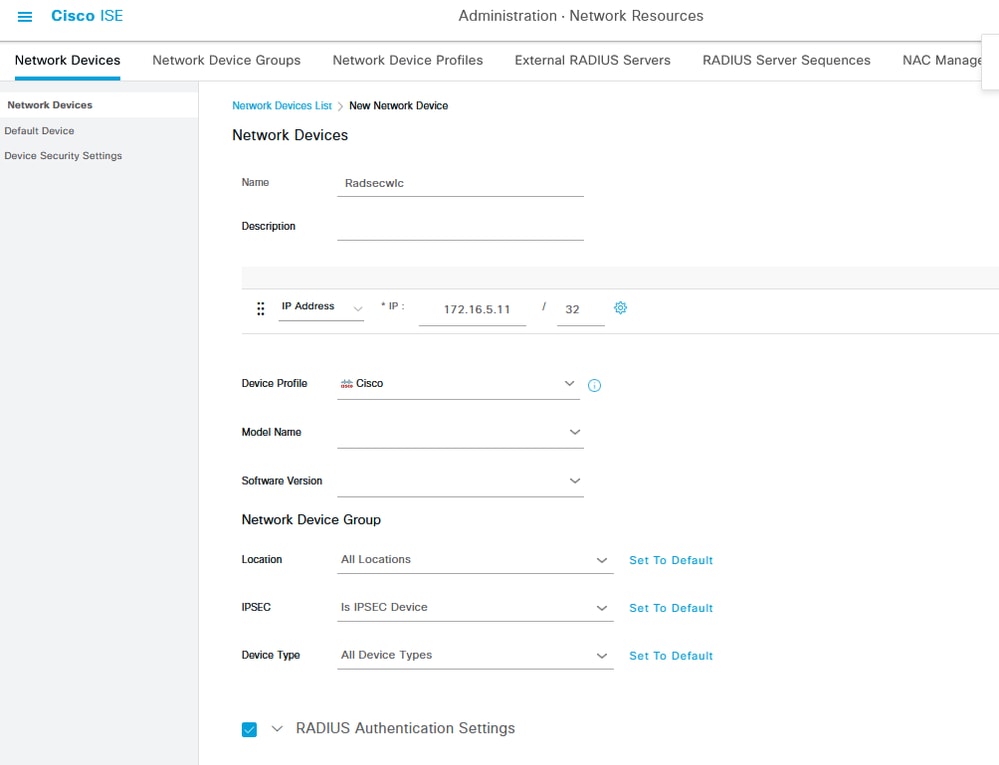The image size is (999, 765).
Task: Switch to the Network Device Groups tab
Action: pyautogui.click(x=226, y=61)
